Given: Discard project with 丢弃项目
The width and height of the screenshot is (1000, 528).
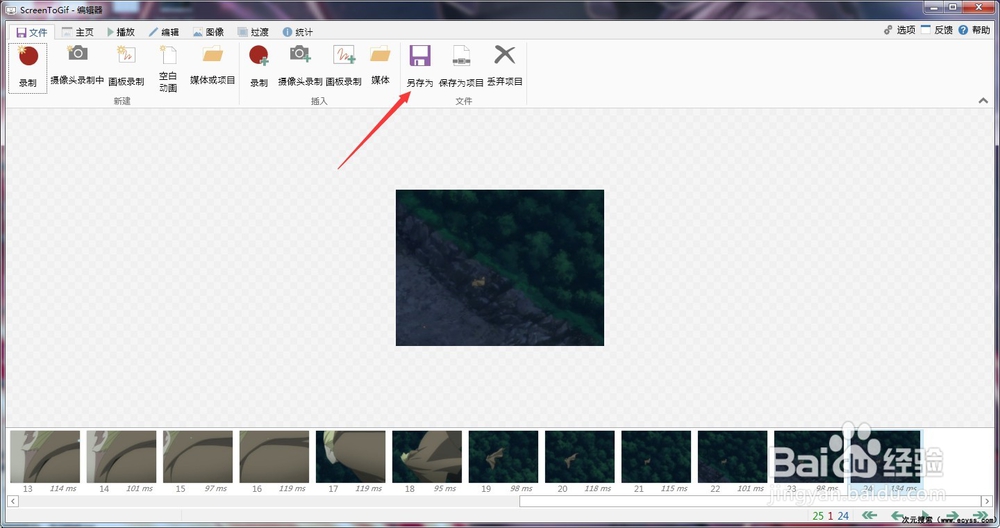Looking at the screenshot, I should coord(504,66).
